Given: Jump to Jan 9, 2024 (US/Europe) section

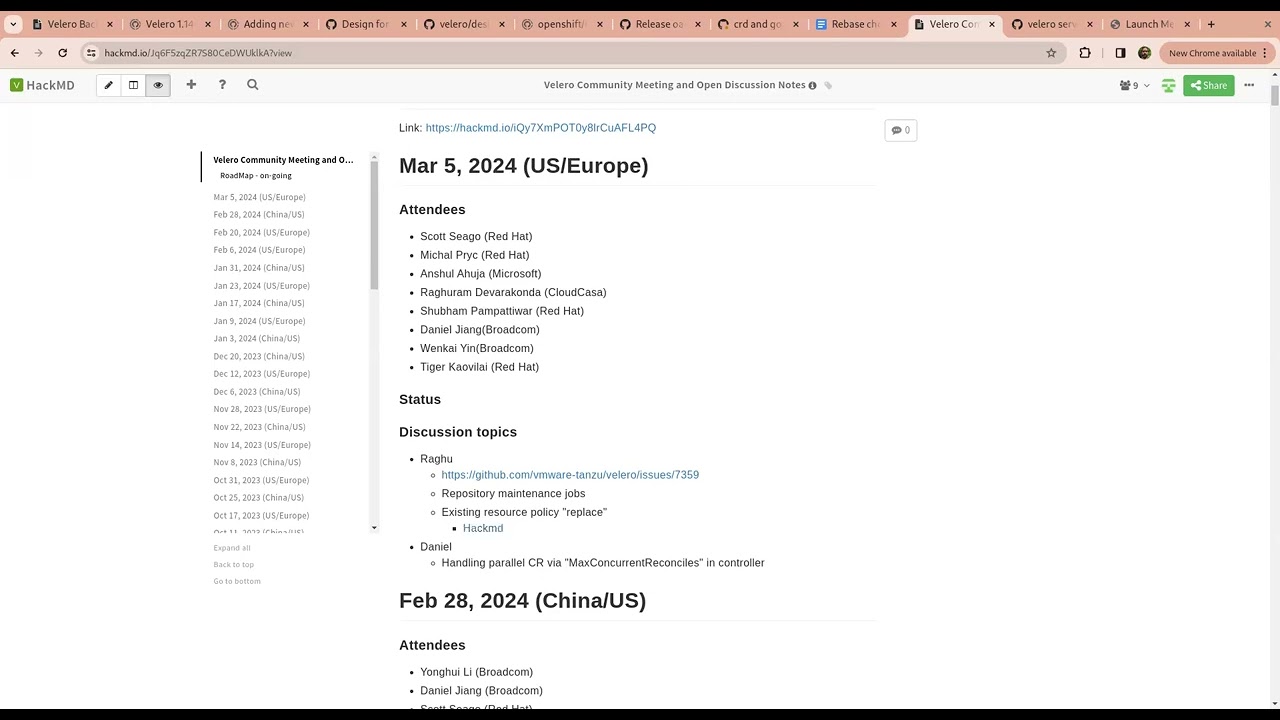Looking at the screenshot, I should click(x=259, y=321).
